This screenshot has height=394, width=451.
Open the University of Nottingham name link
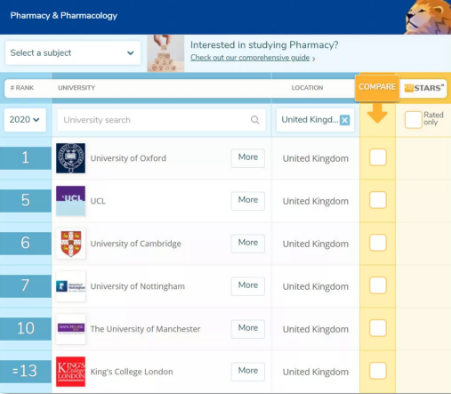[137, 286]
